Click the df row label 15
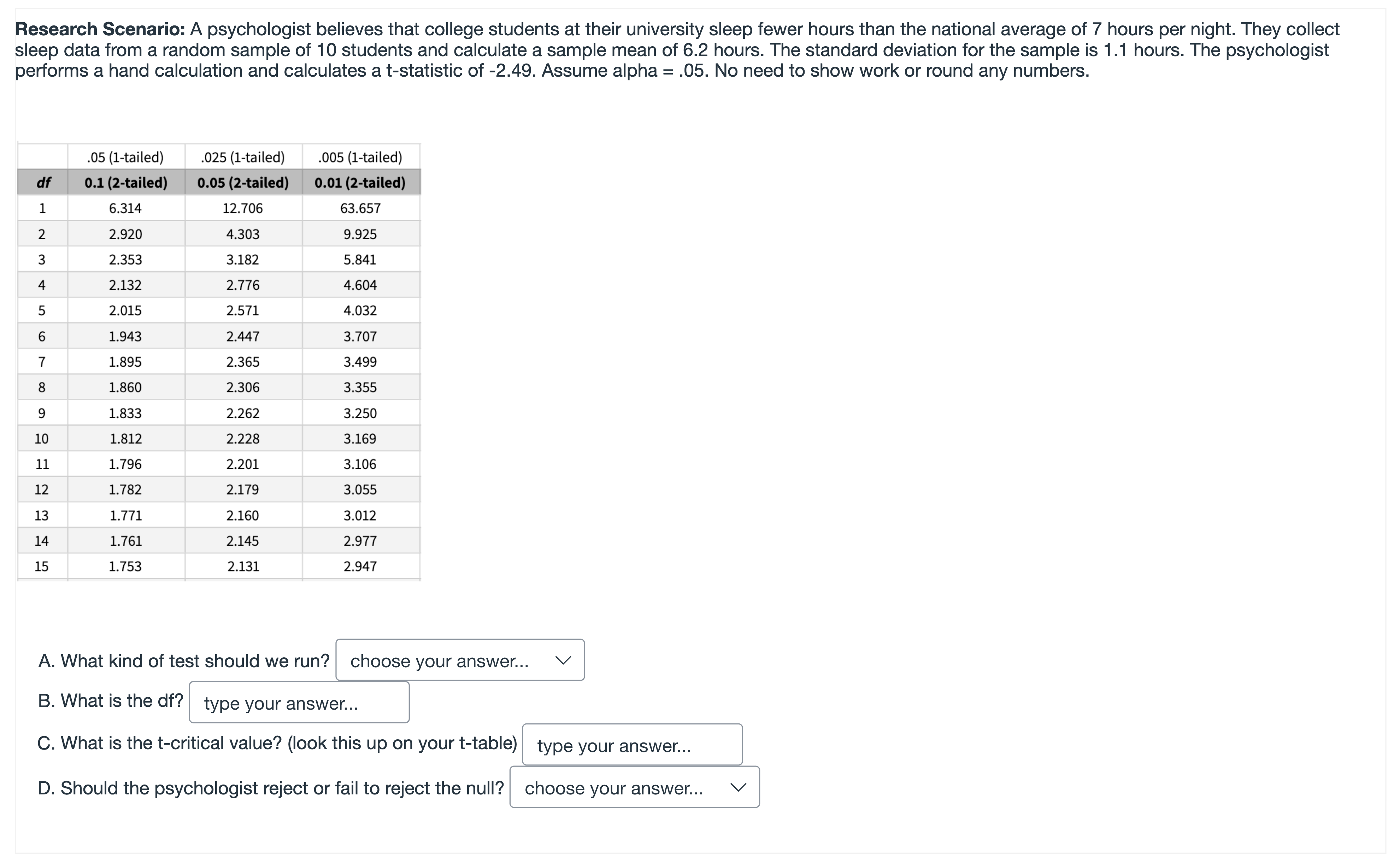The image size is (1400, 864). [42, 566]
